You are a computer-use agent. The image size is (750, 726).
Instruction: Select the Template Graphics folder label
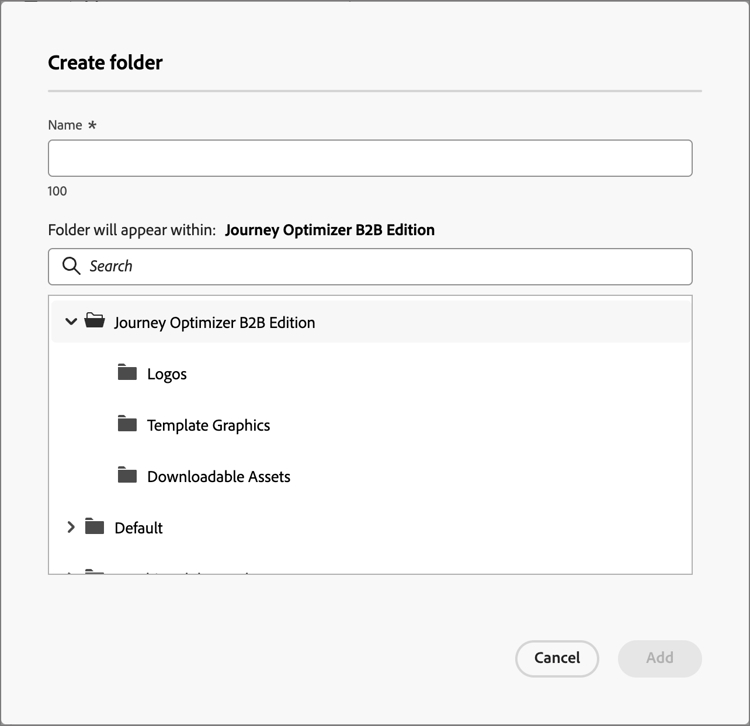pos(209,425)
